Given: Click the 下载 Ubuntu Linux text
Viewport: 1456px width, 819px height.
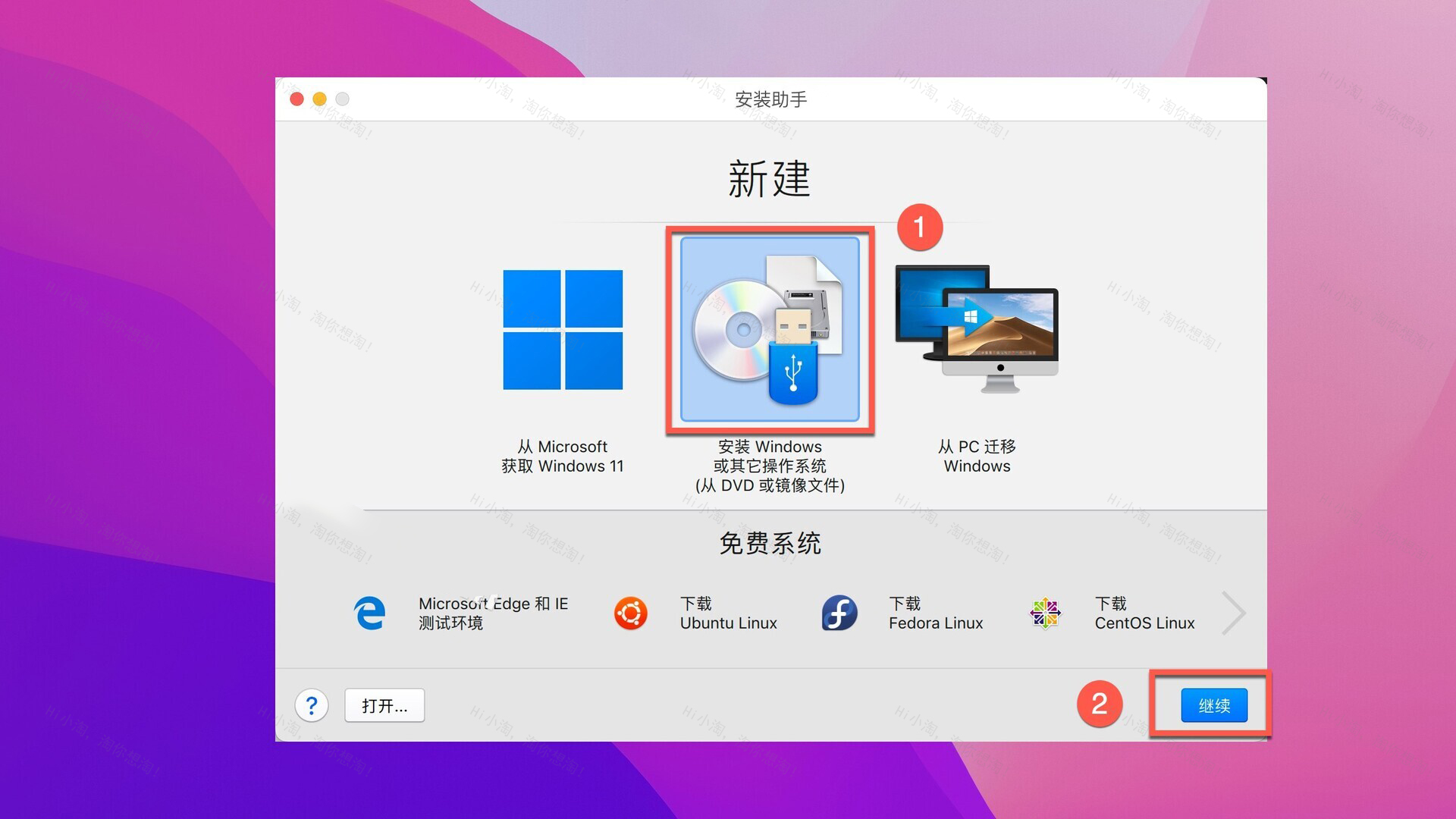Looking at the screenshot, I should pyautogui.click(x=728, y=613).
